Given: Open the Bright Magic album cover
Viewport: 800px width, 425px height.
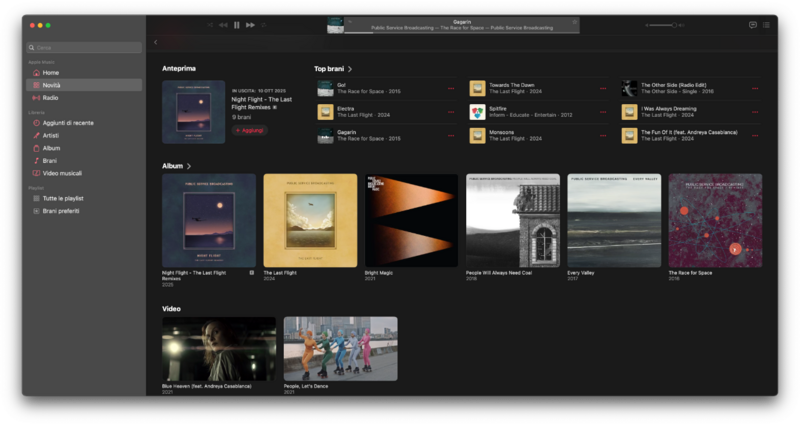Looking at the screenshot, I should coord(411,221).
